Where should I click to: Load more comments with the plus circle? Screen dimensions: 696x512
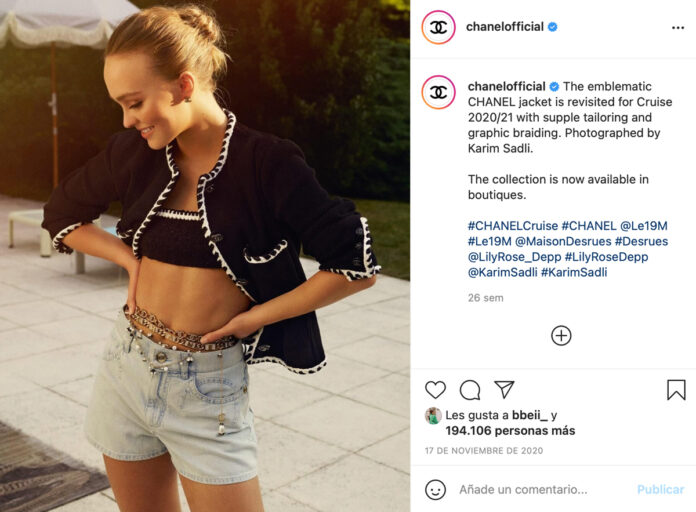point(561,336)
